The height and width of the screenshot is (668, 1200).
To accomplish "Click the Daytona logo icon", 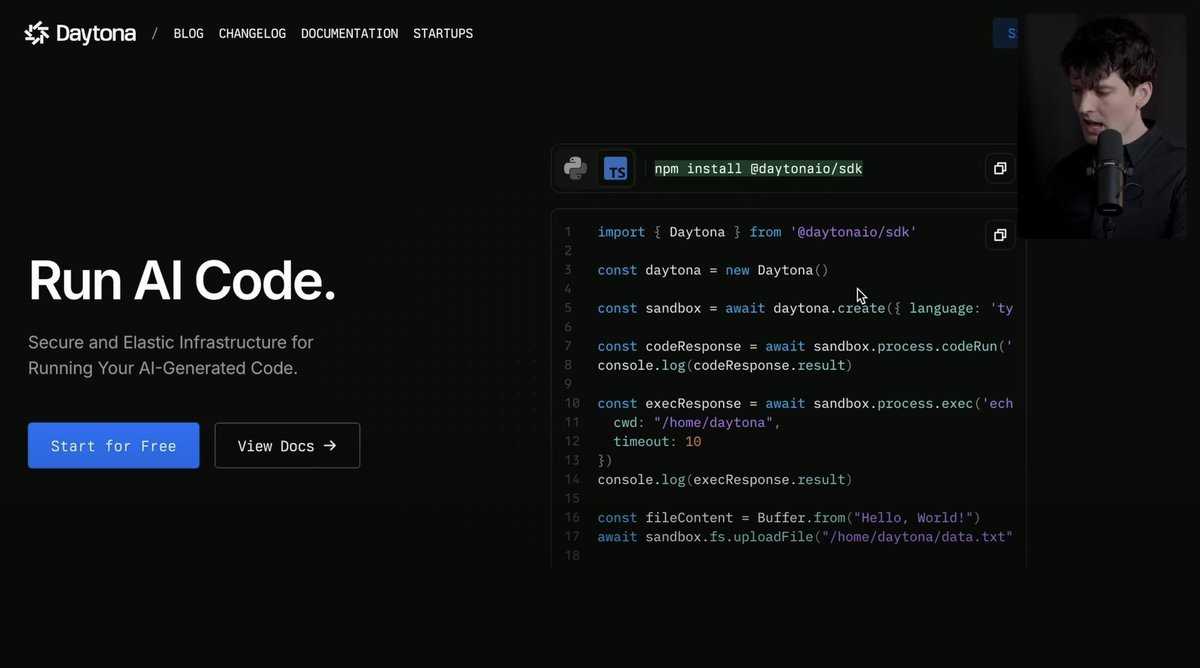I will coord(37,34).
